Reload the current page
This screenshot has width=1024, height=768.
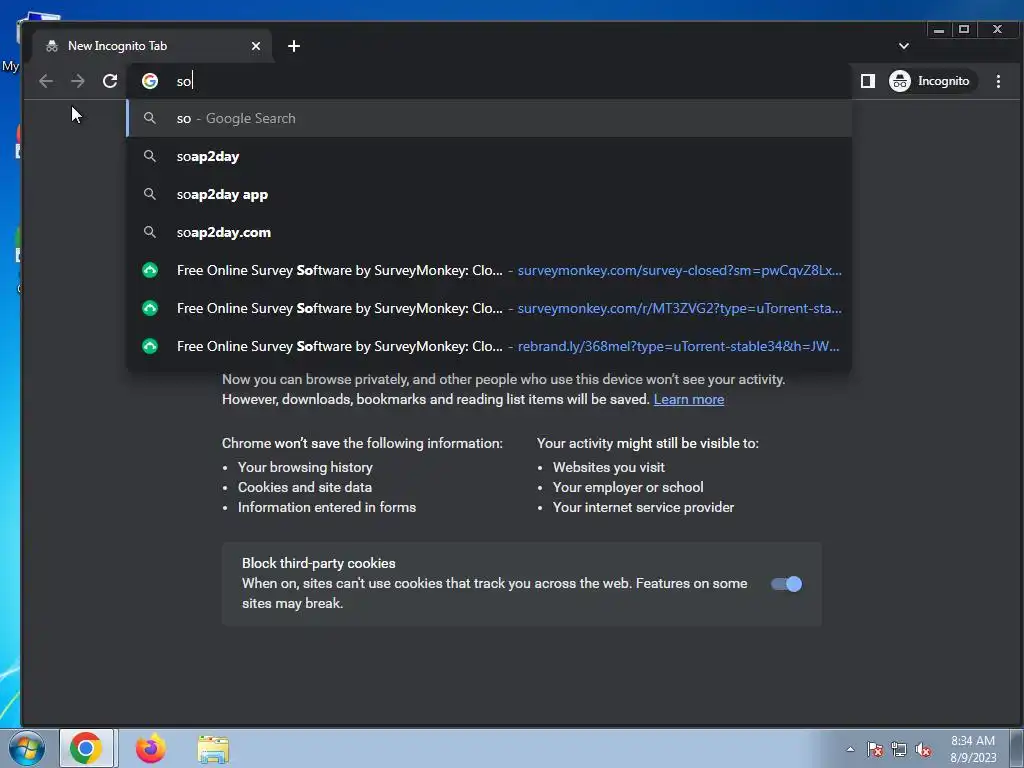(x=110, y=81)
